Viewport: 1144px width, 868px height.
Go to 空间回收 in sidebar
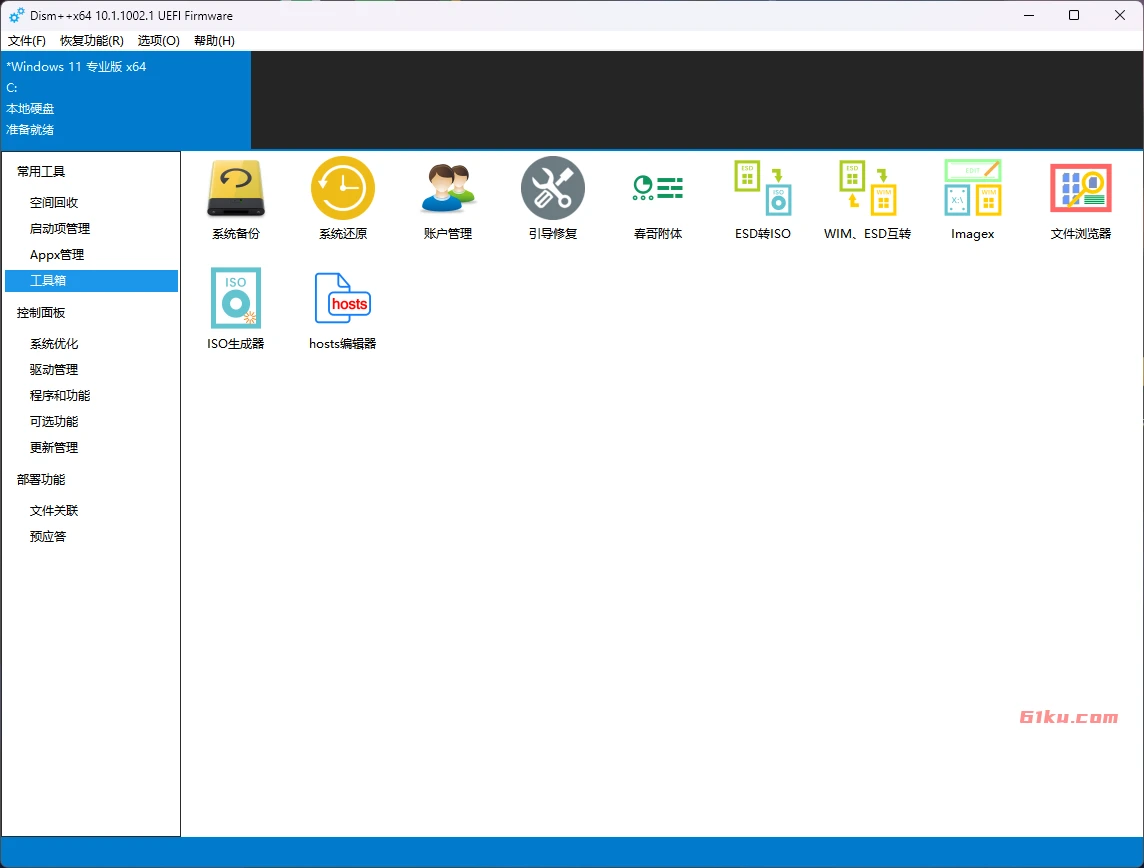tap(54, 203)
